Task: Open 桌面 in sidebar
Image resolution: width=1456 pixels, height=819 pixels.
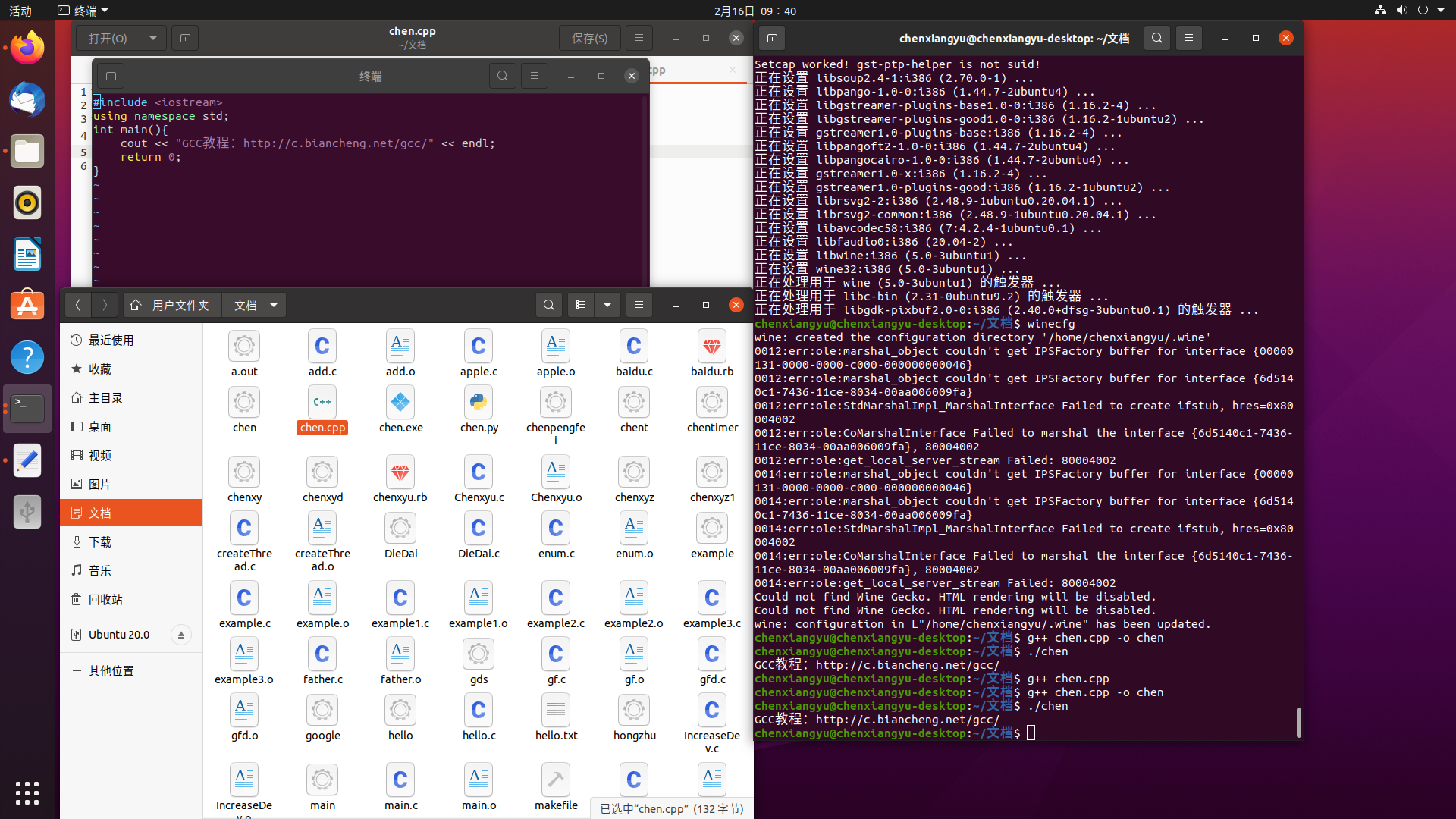Action: (131, 426)
